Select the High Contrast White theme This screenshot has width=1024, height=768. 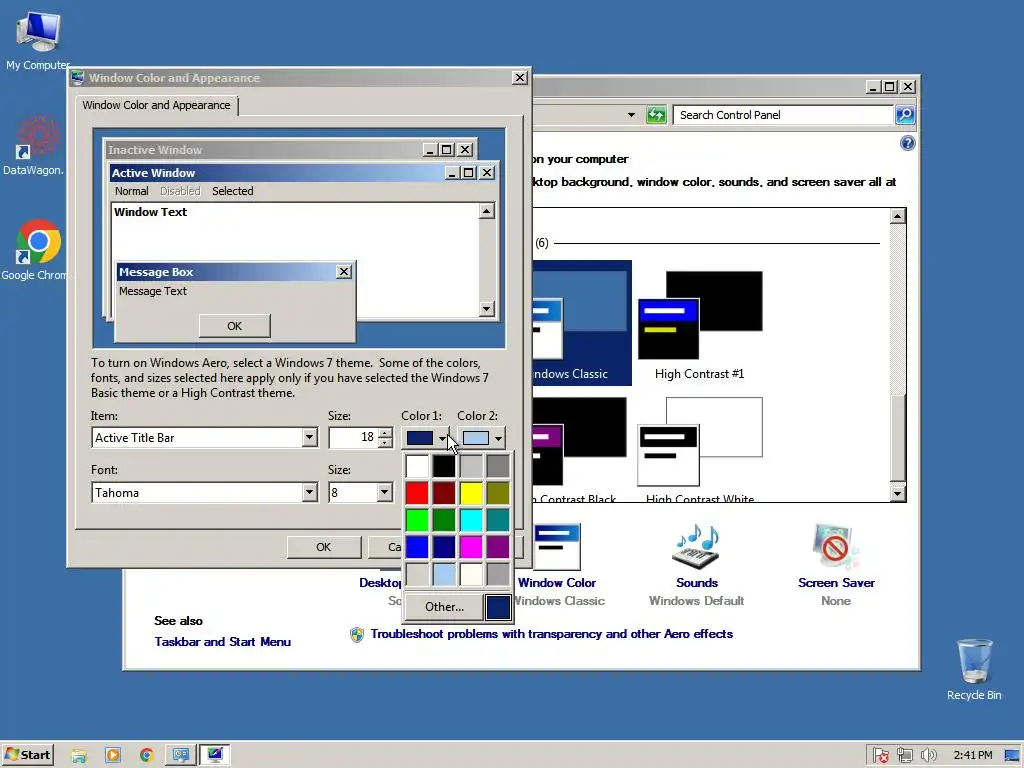[699, 450]
